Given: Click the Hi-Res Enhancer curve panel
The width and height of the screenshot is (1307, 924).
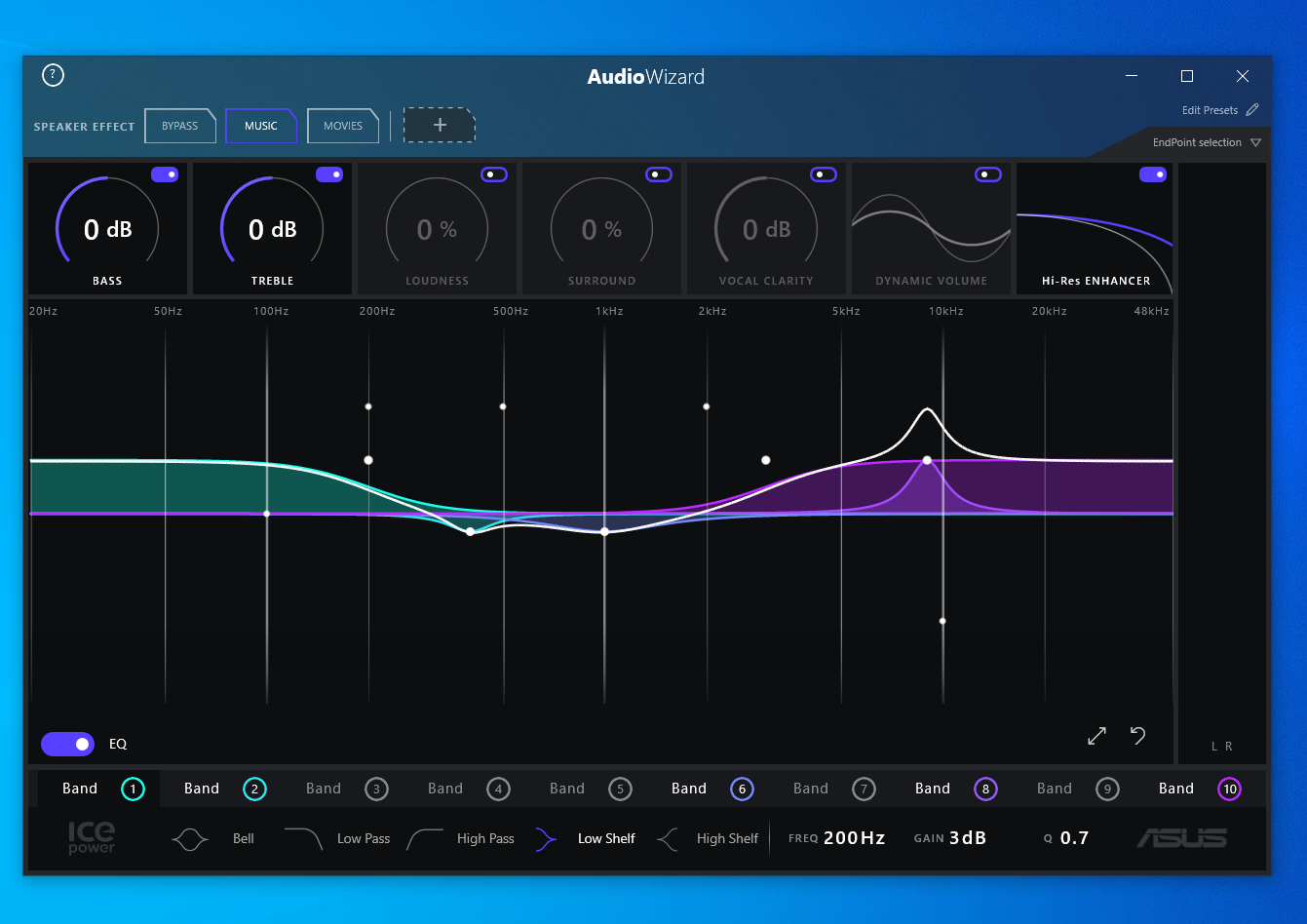Looking at the screenshot, I should point(1095,228).
